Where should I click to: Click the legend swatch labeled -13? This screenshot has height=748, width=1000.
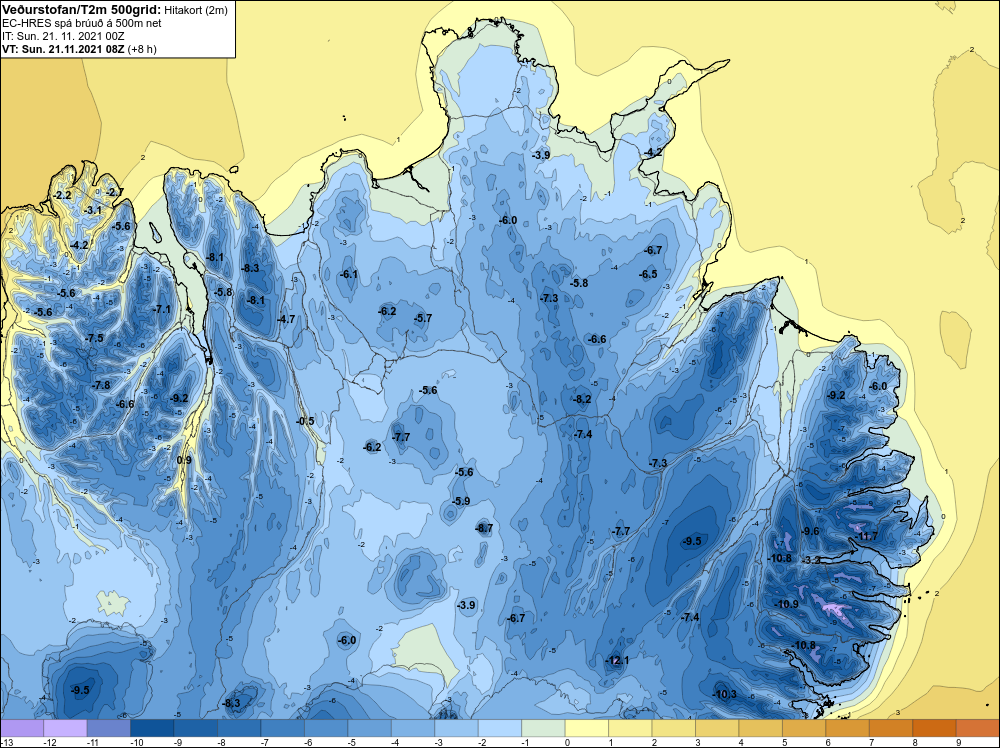(x=21, y=728)
